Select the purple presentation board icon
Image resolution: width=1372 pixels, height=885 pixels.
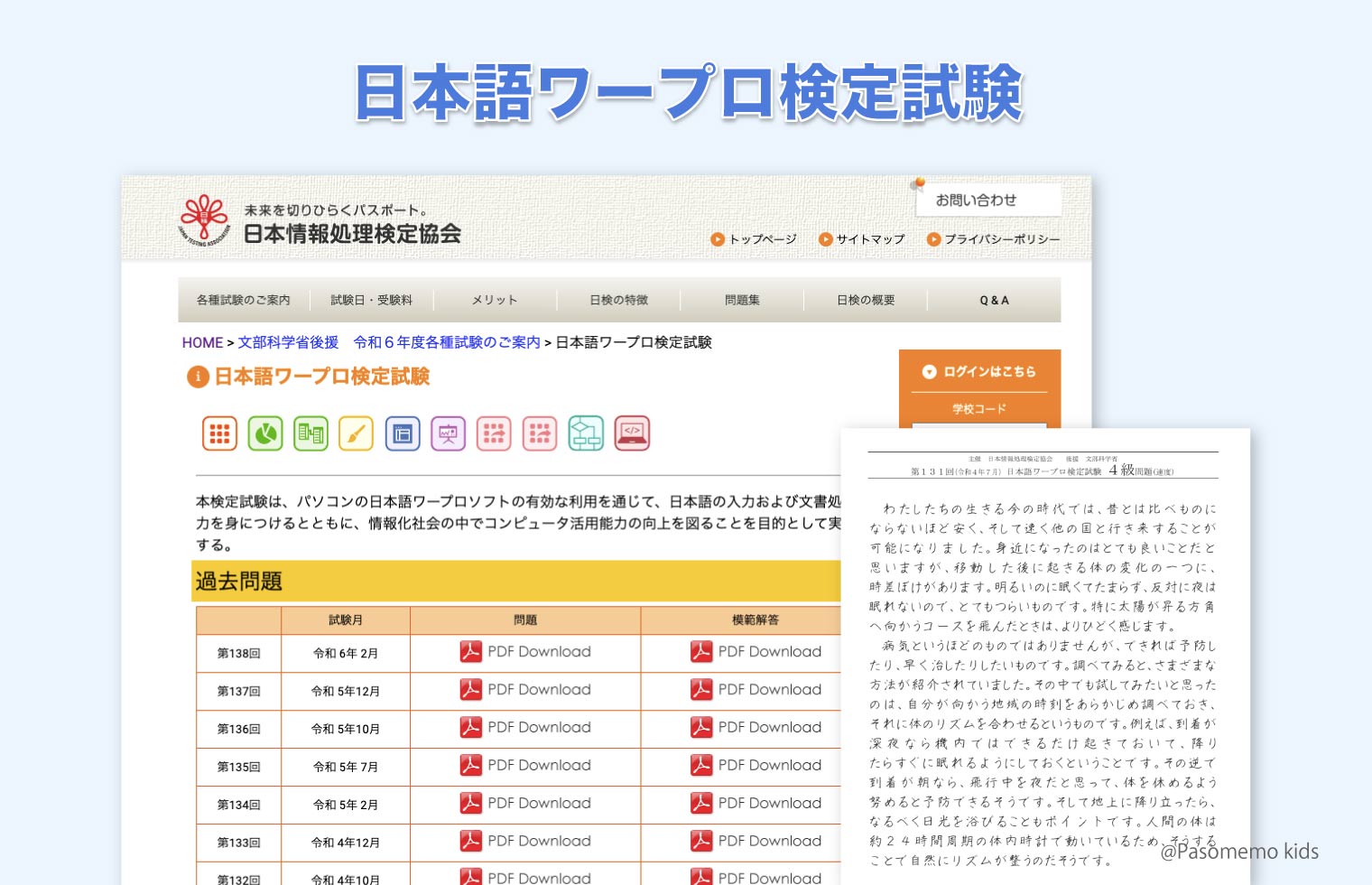(449, 433)
